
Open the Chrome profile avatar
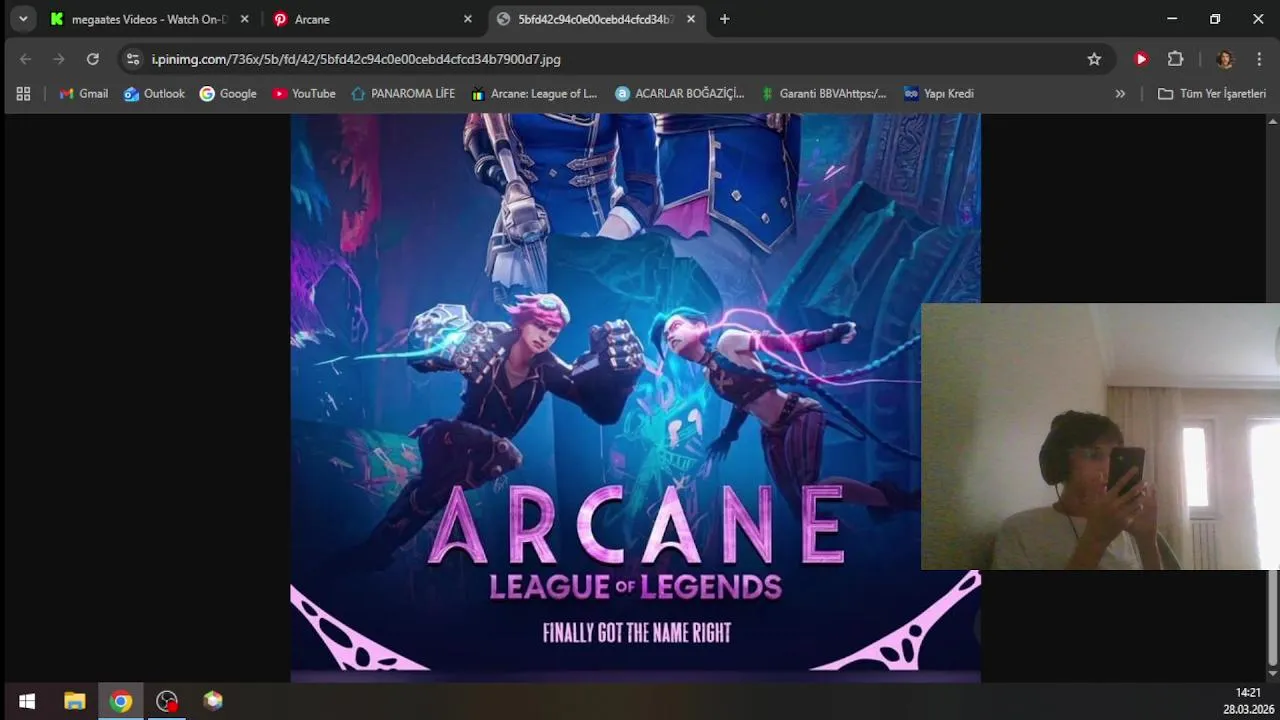1224,59
